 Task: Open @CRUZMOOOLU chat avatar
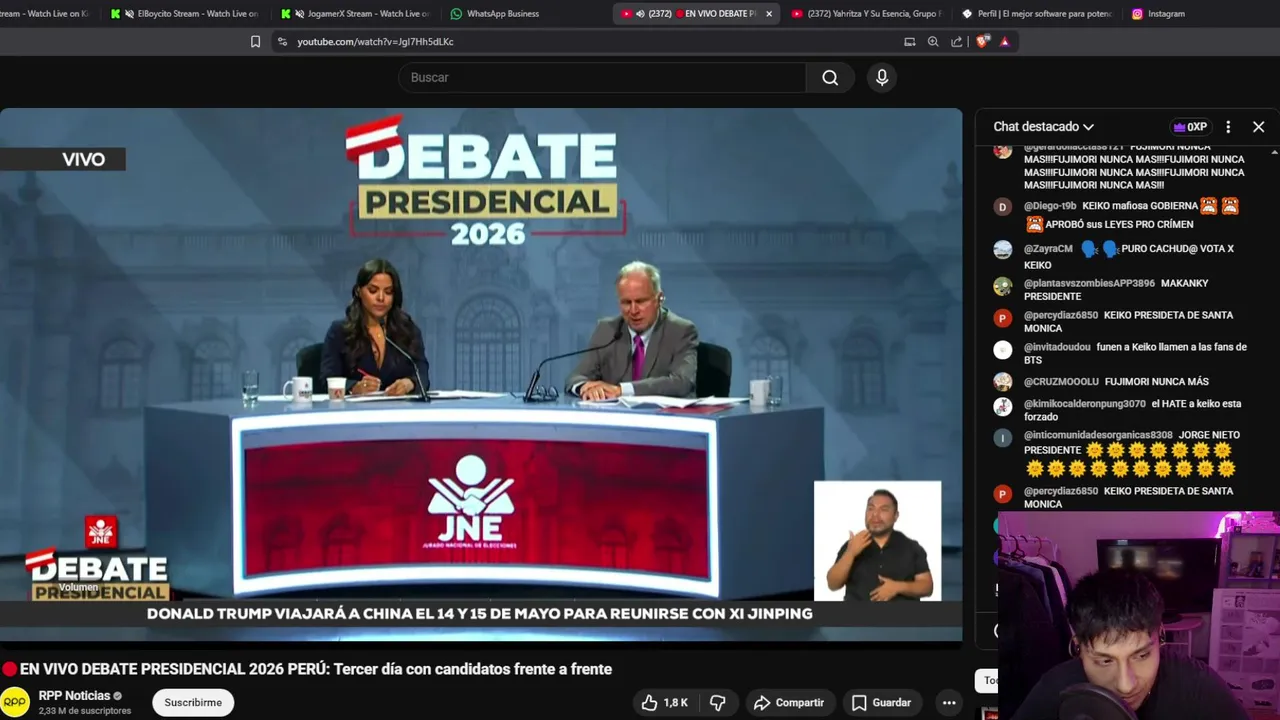(x=1002, y=382)
